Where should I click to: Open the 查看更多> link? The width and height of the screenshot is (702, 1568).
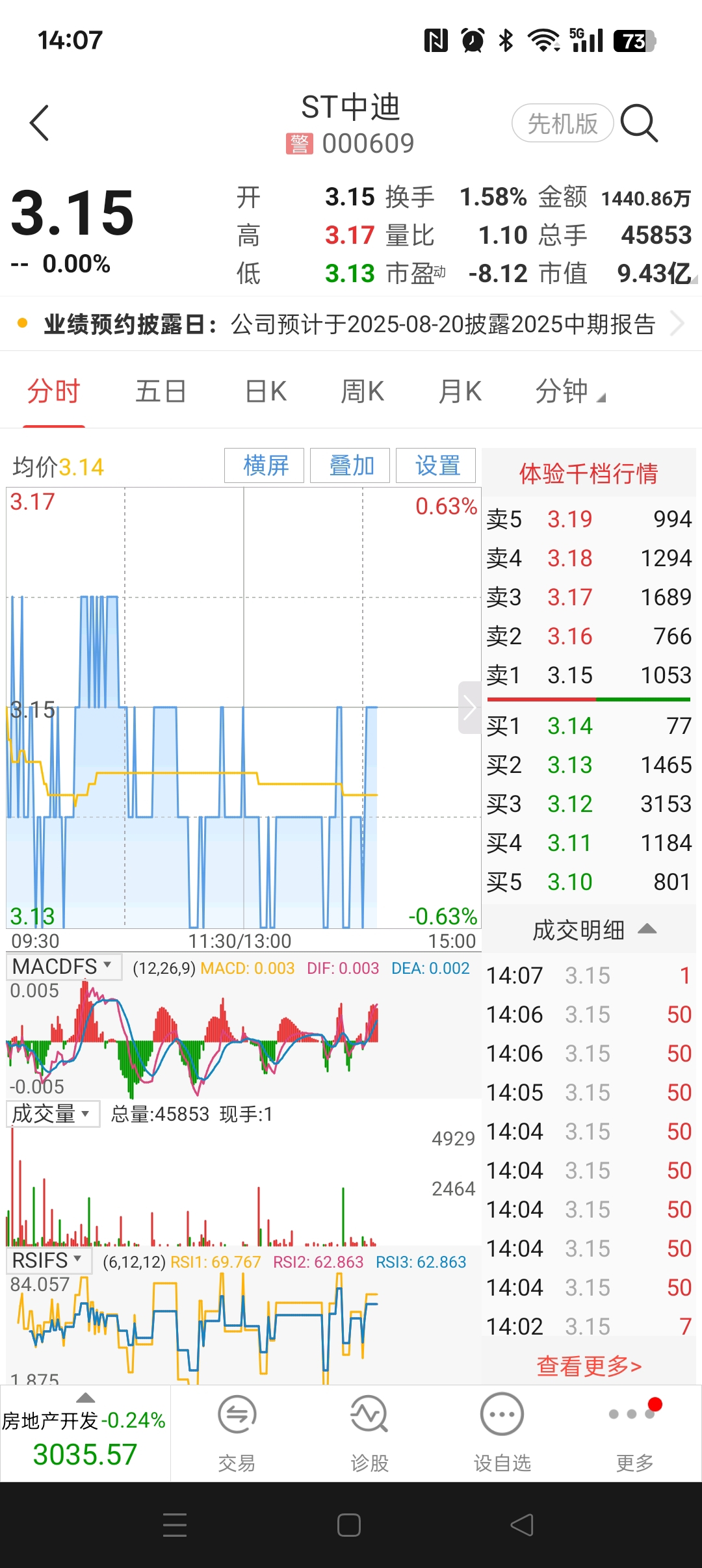pyautogui.click(x=589, y=1366)
